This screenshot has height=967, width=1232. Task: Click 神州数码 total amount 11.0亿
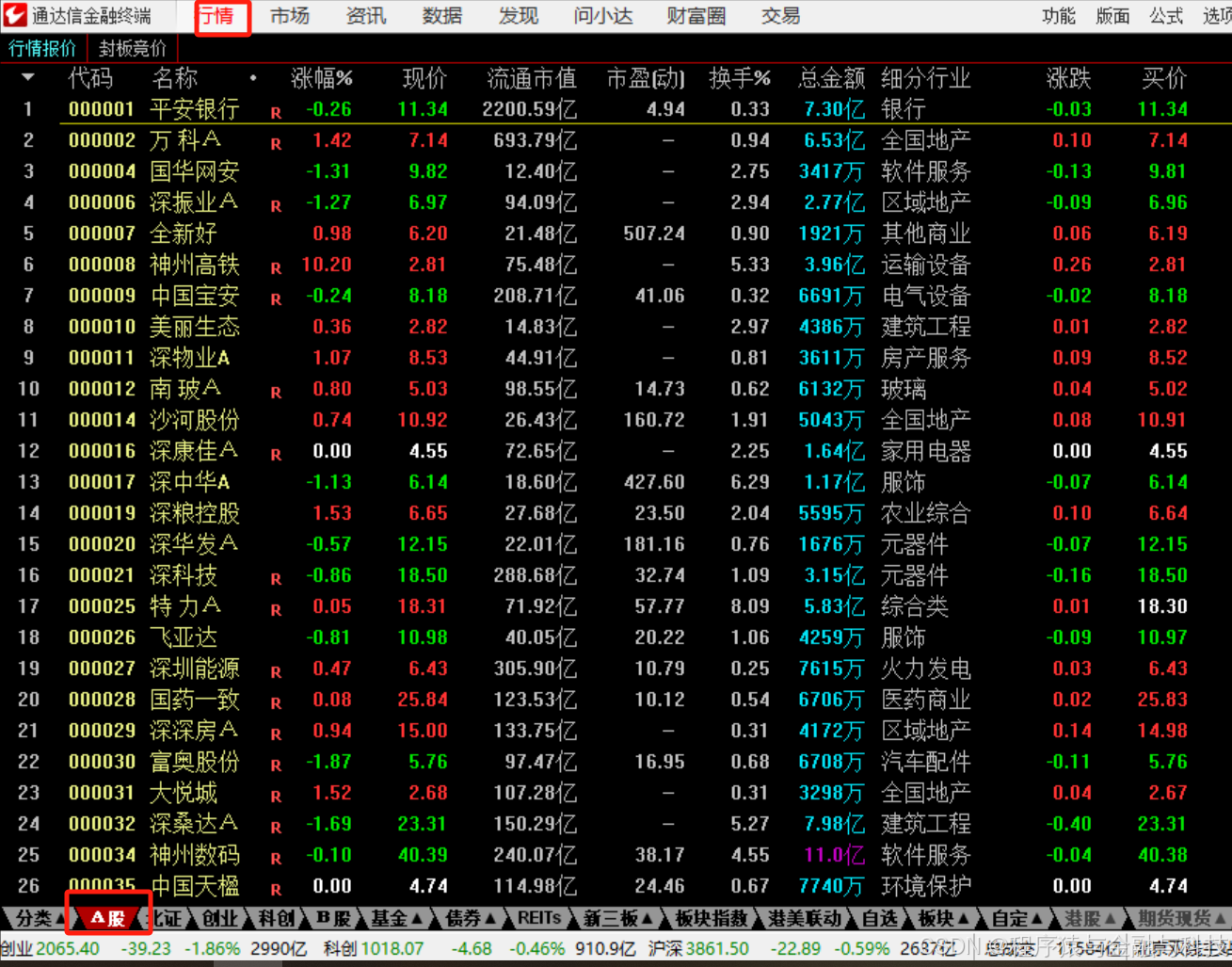(834, 855)
